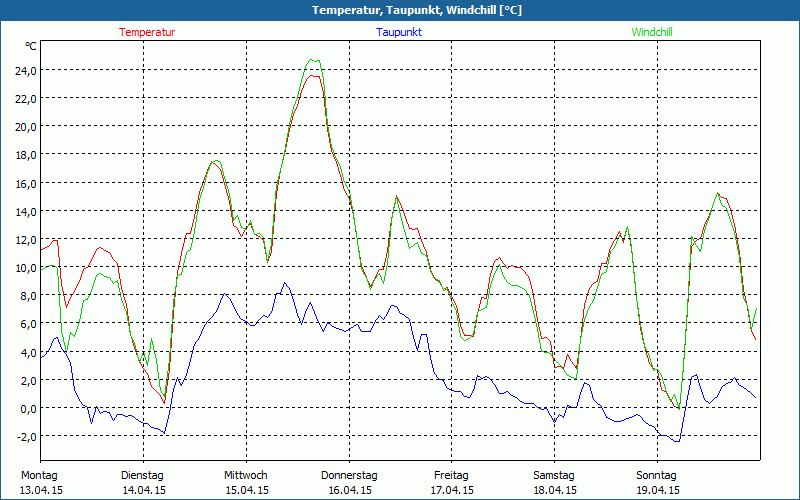Click the '0,0' y-axis value
This screenshot has width=800, height=500.
29,408
